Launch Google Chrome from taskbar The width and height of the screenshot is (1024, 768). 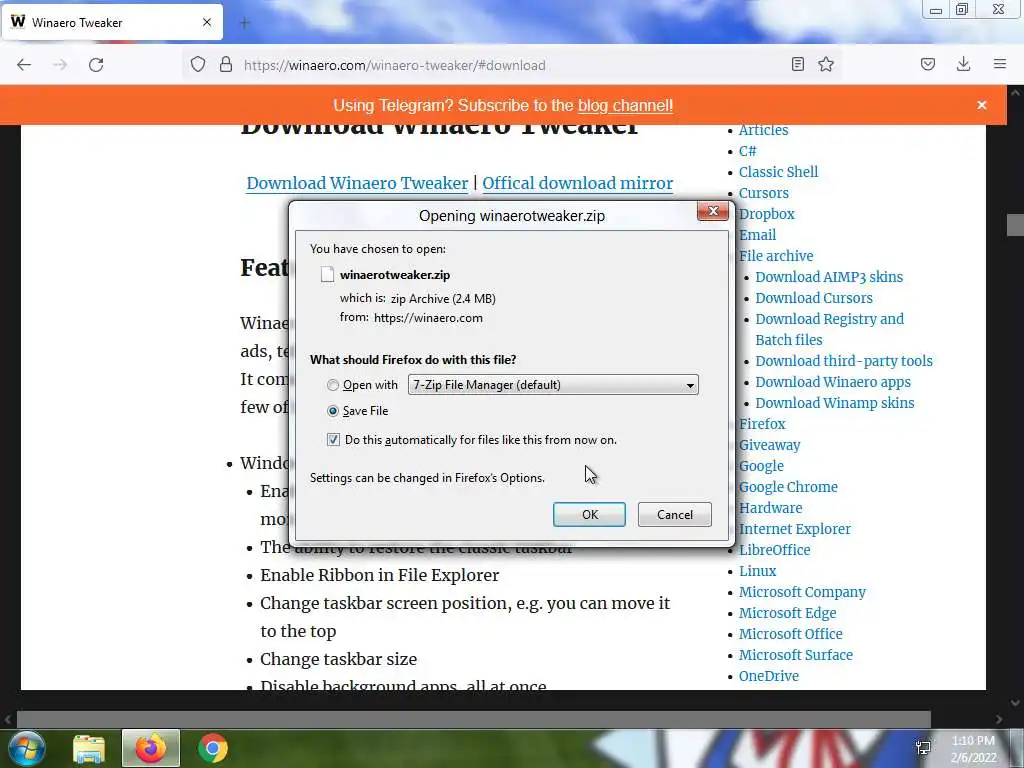pyautogui.click(x=212, y=748)
